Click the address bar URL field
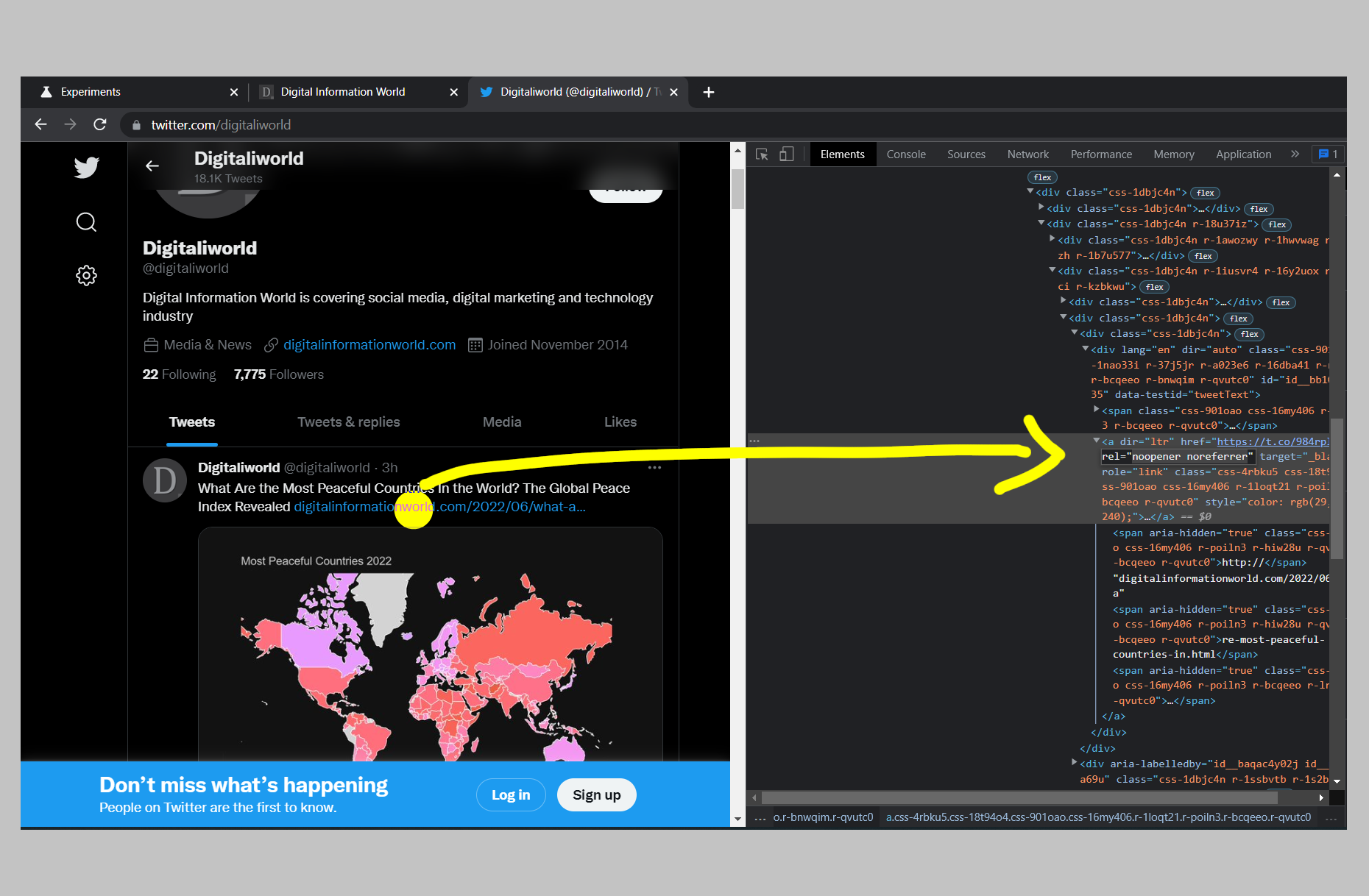This screenshot has height=896, width=1369. click(x=729, y=125)
